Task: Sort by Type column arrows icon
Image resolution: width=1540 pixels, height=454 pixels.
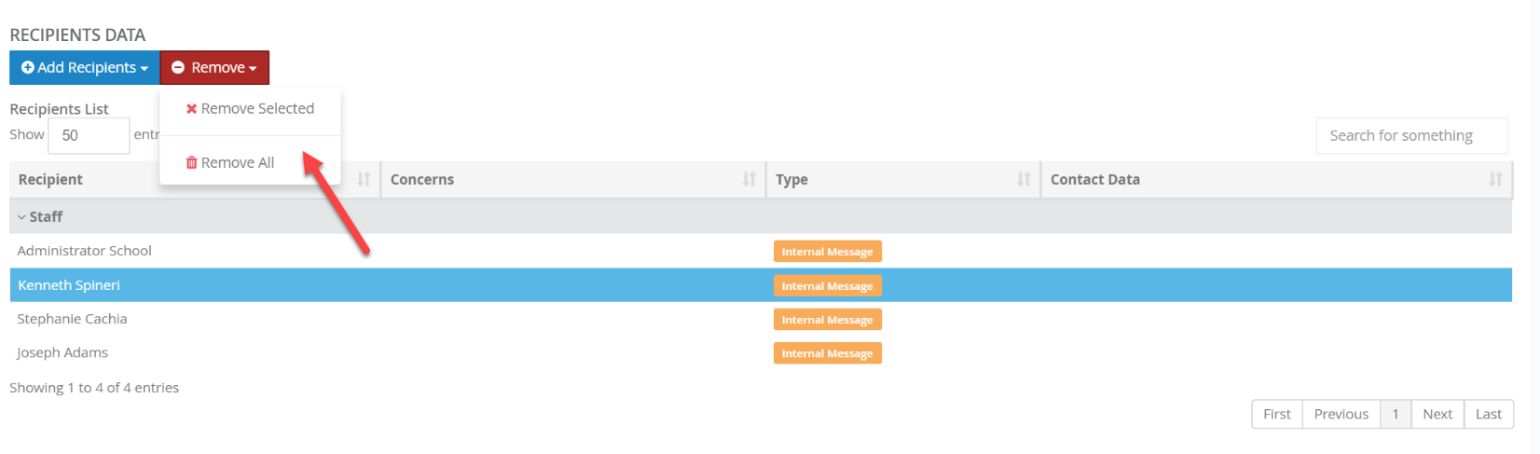Action: click(x=1023, y=180)
